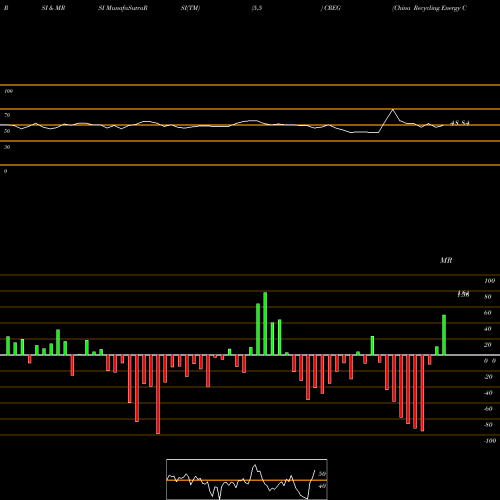The height and width of the screenshot is (500, 500).
Task: Click the RSI axis label '70'
Action: pyautogui.click(x=7, y=115)
